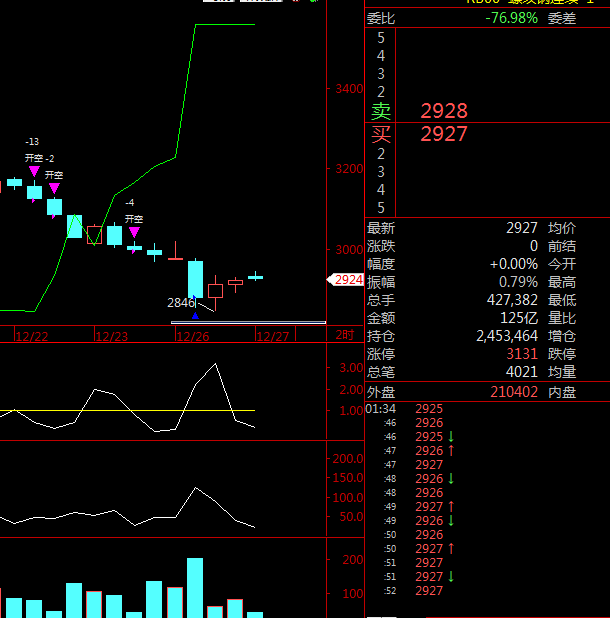Click the 12/22 date label on time axis
The height and width of the screenshot is (618, 610).
click(x=33, y=336)
